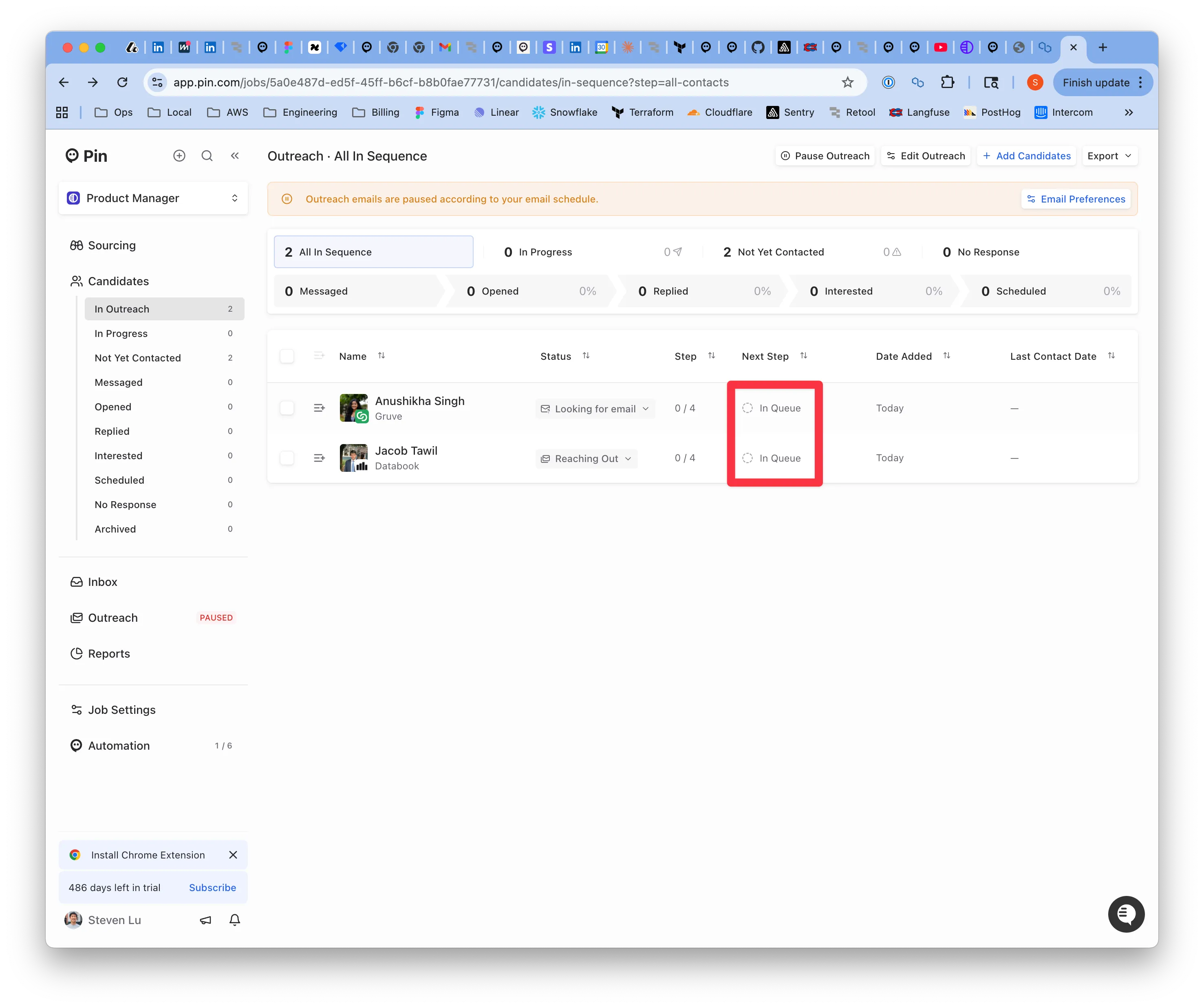Click Add Candidates button
The height and width of the screenshot is (1008, 1204).
tap(1026, 156)
